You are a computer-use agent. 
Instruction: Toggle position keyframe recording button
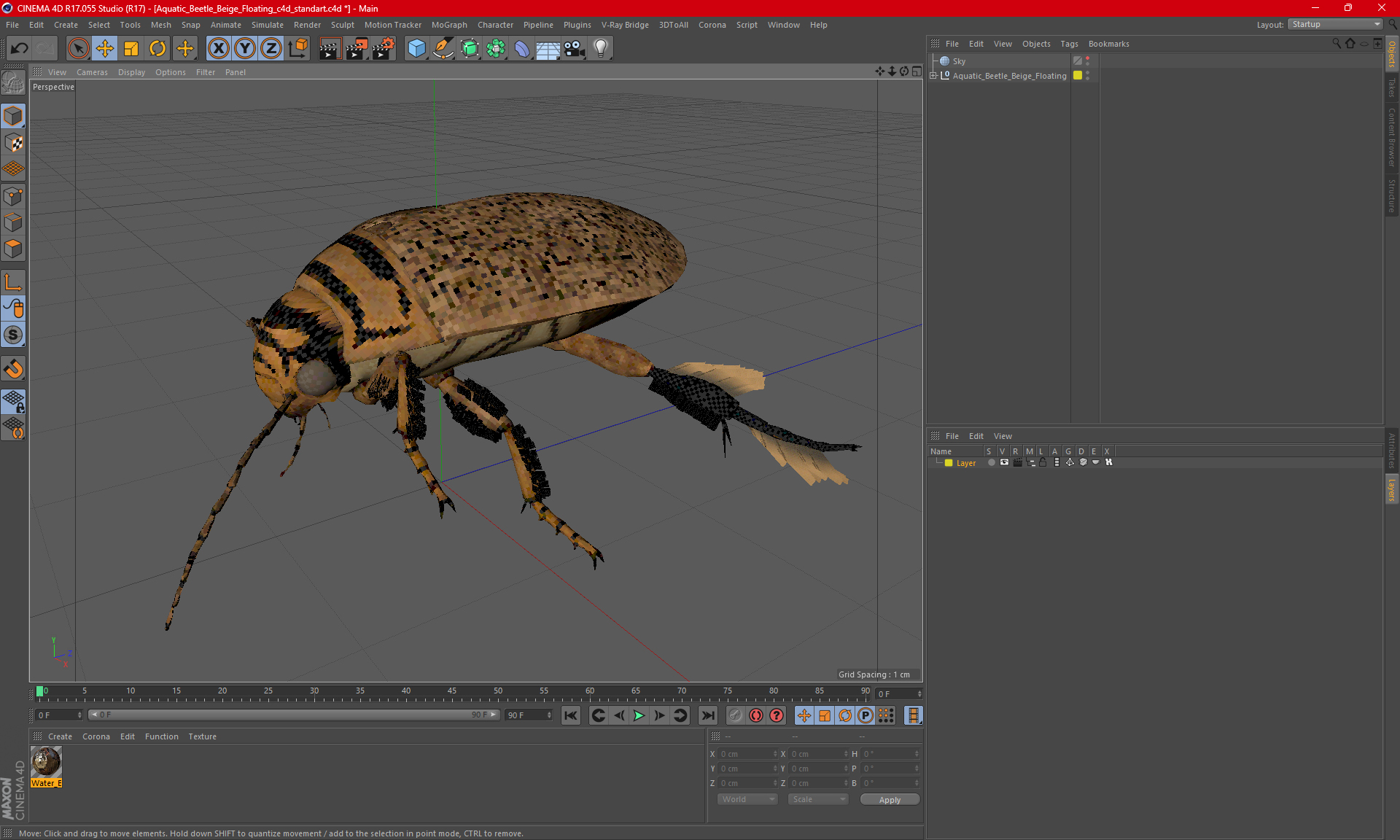click(804, 715)
